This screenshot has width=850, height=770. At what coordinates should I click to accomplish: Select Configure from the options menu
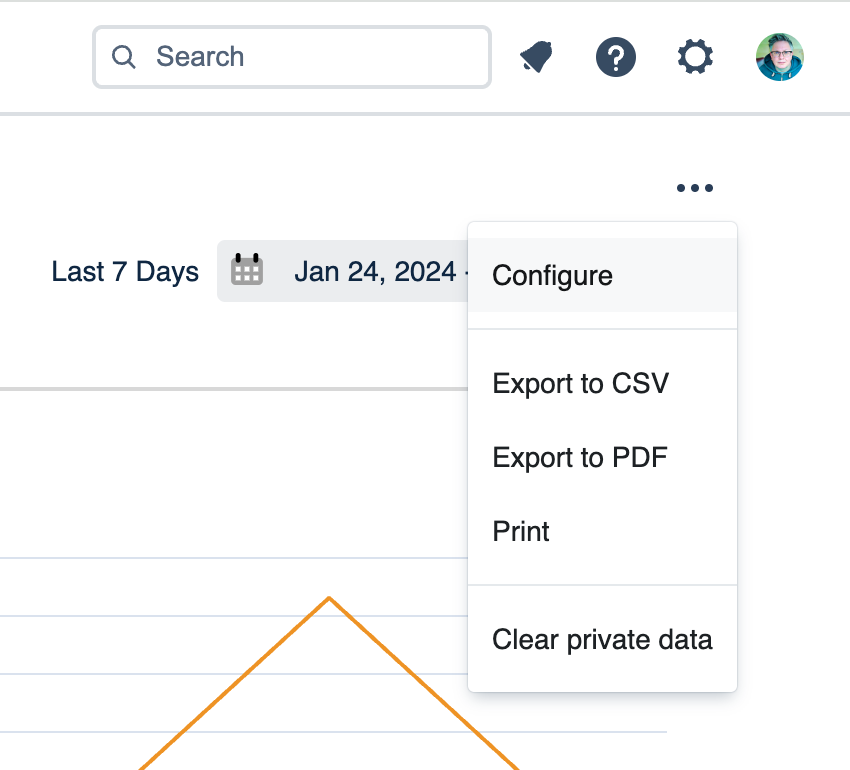pos(552,275)
